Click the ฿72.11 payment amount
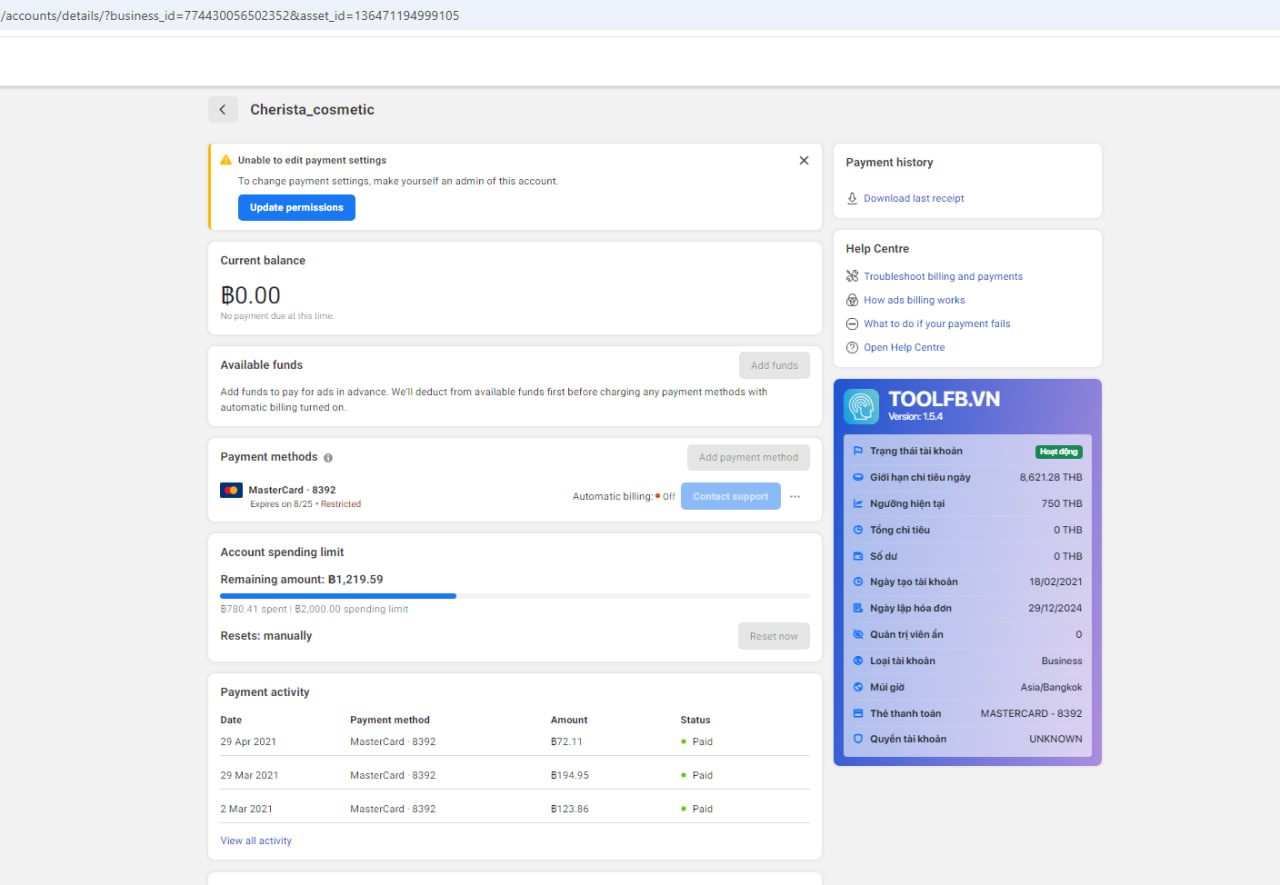 pyautogui.click(x=566, y=742)
